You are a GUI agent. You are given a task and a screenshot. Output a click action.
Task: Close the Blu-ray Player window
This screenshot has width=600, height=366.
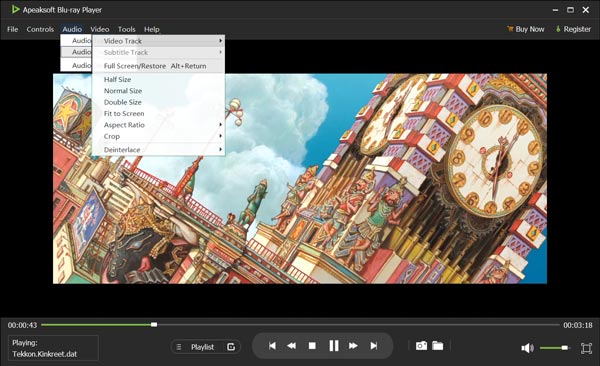(x=585, y=10)
